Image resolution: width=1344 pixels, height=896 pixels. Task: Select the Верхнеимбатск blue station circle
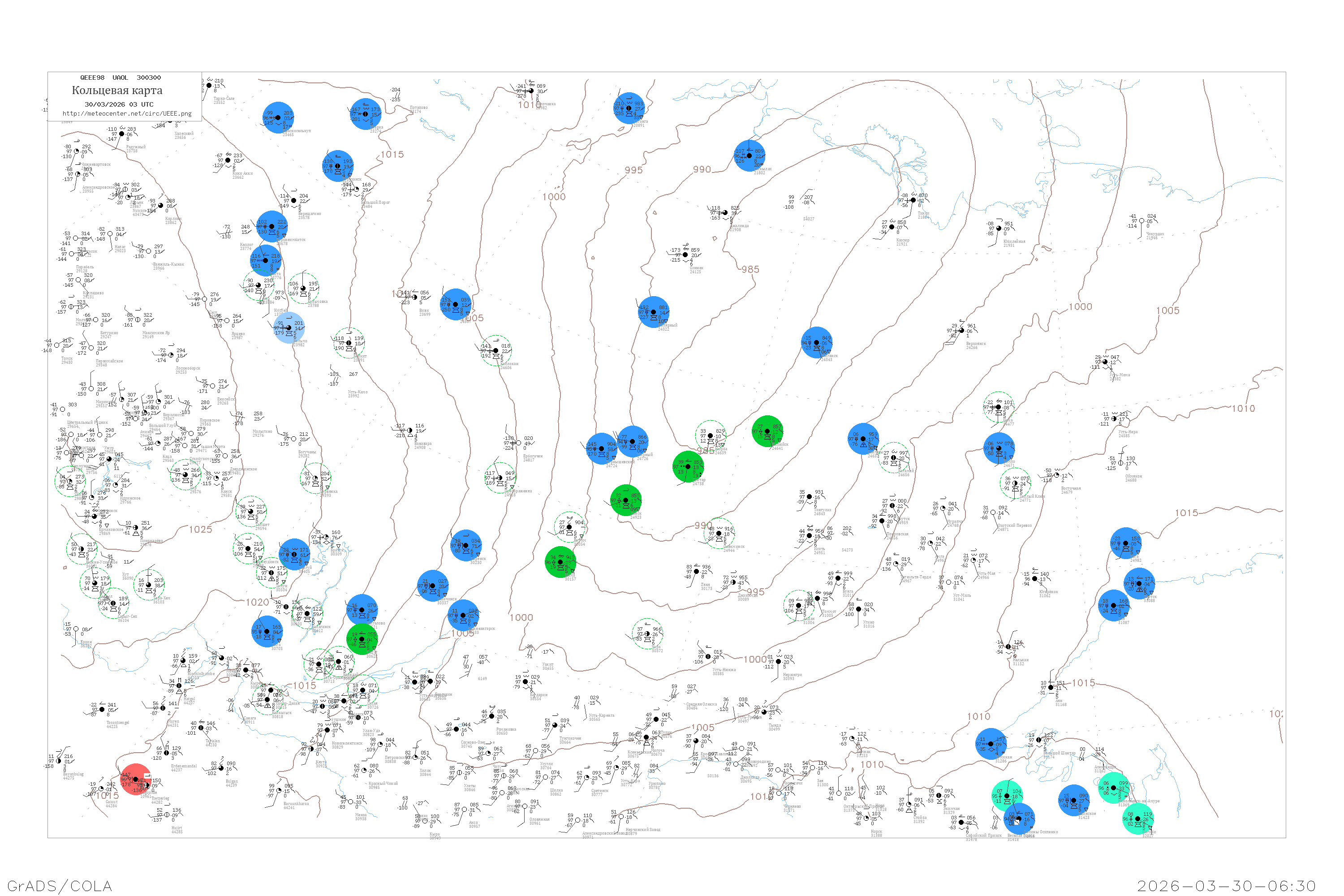pyautogui.click(x=272, y=226)
